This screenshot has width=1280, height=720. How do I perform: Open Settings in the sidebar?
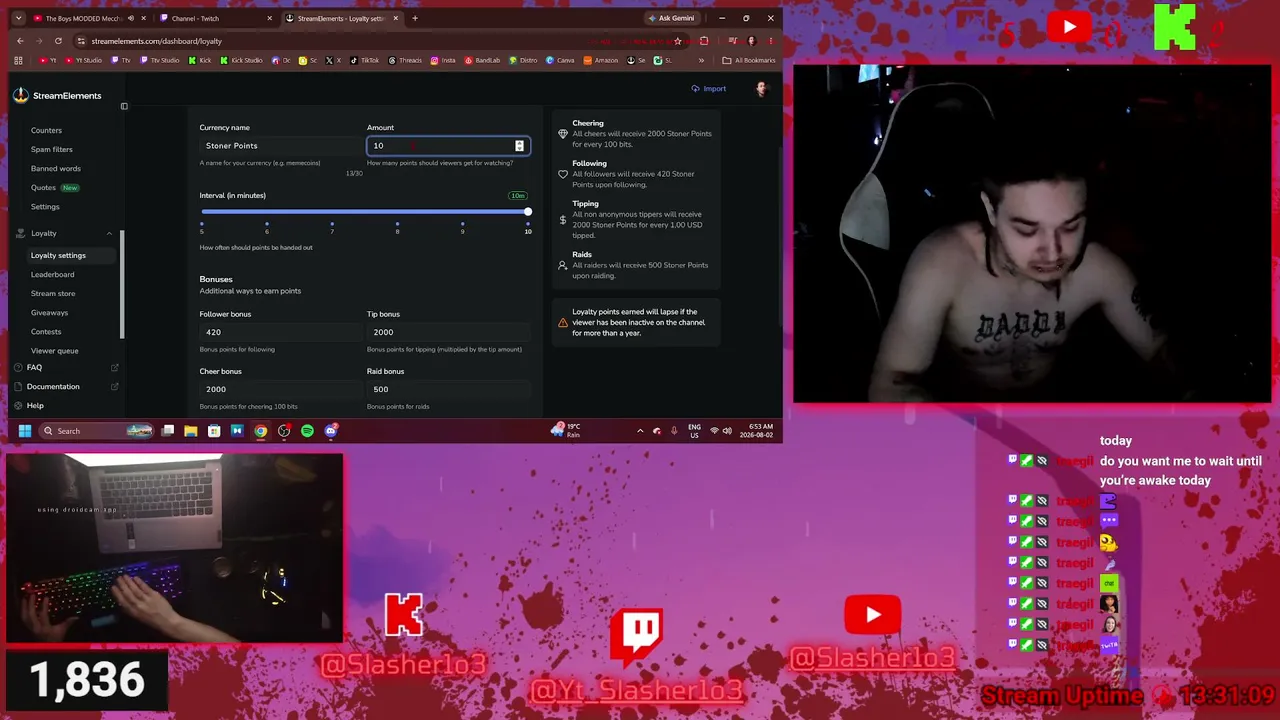(45, 206)
